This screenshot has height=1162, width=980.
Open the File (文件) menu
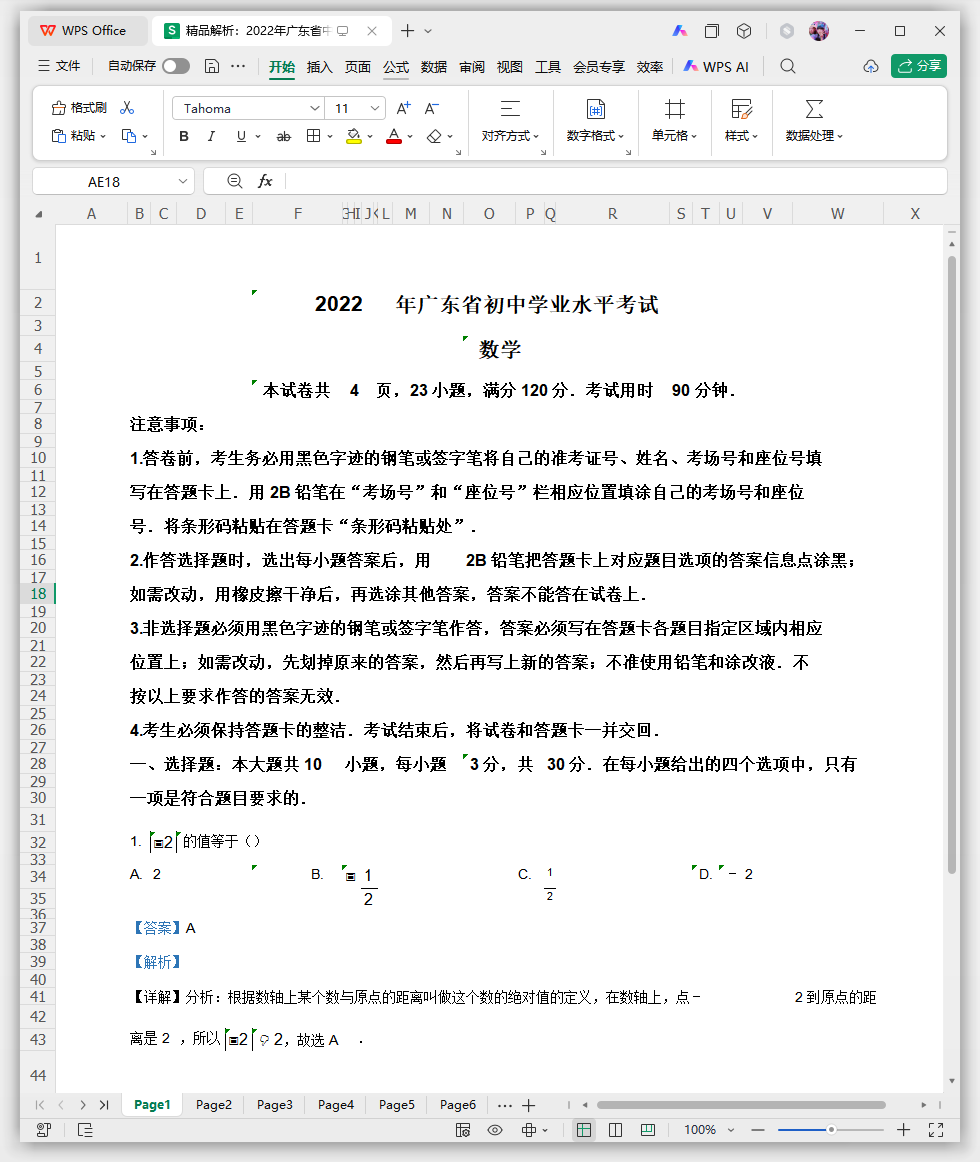click(x=59, y=66)
